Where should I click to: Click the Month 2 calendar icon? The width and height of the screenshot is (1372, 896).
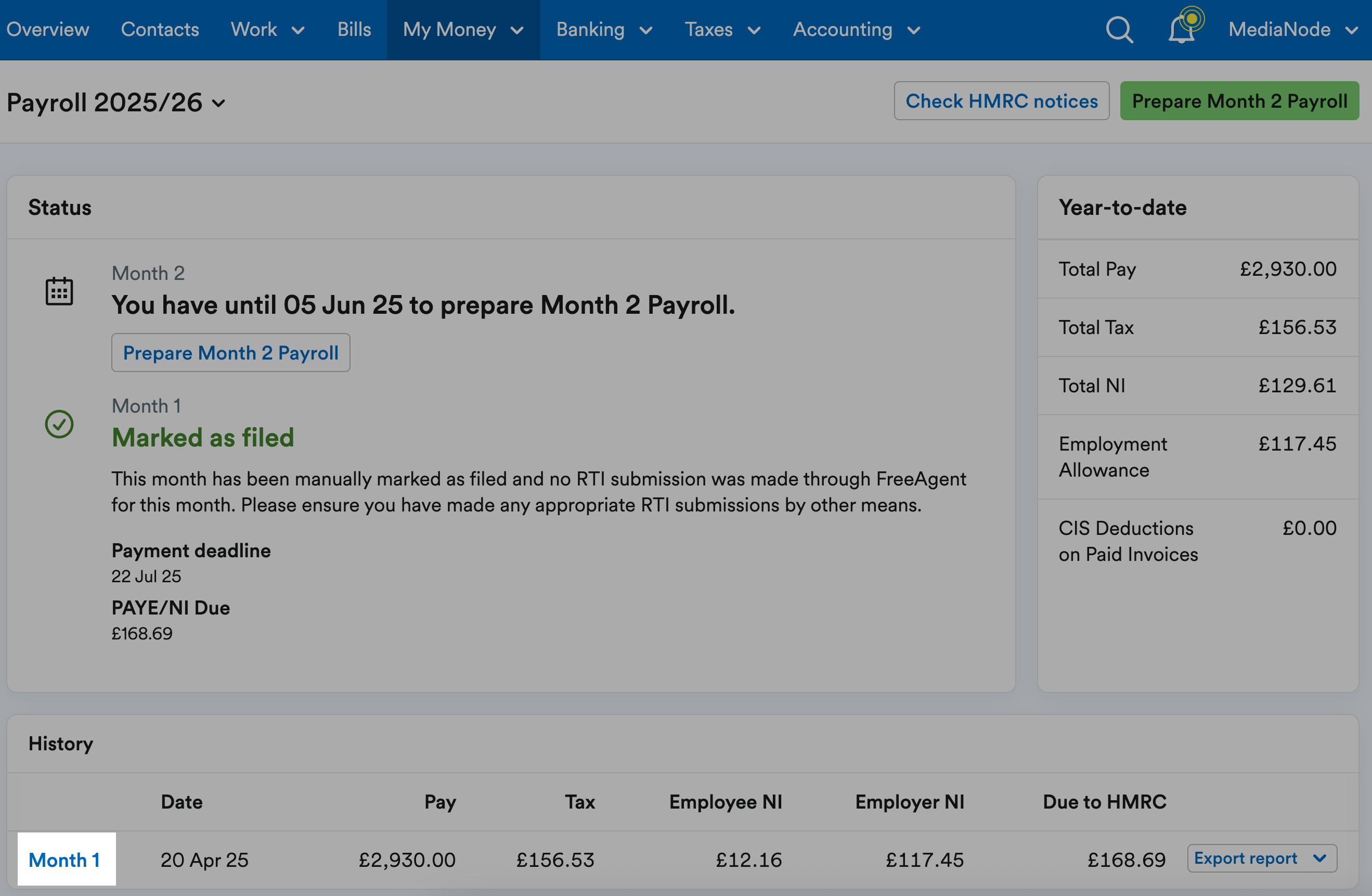[x=59, y=290]
